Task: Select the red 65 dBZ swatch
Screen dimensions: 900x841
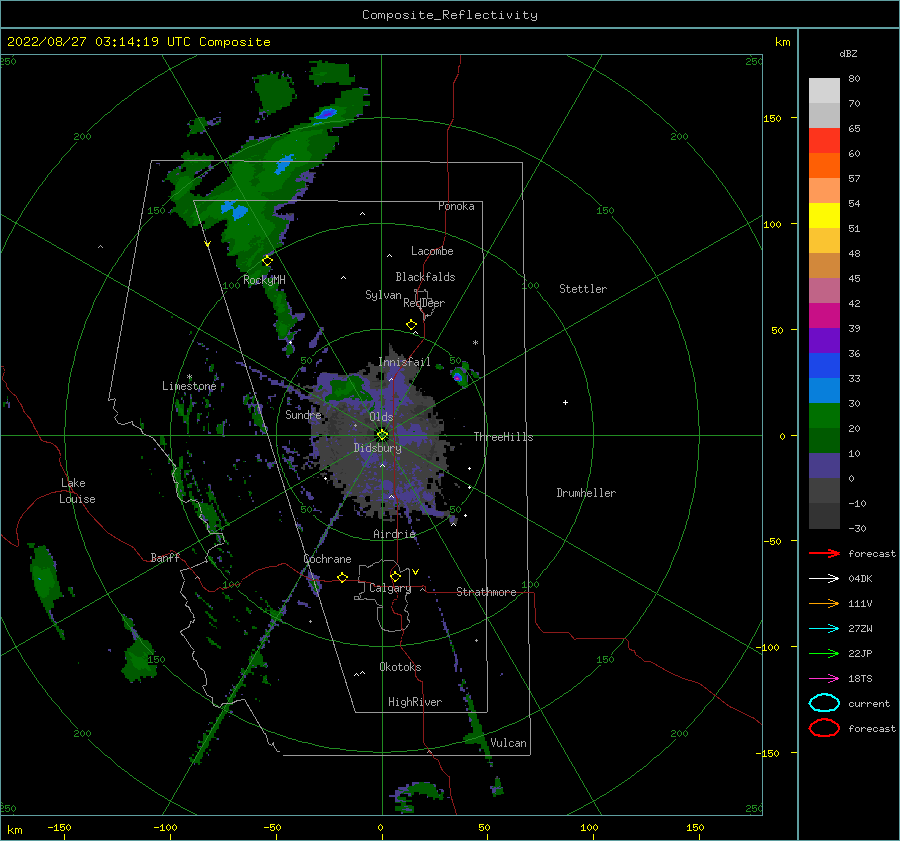Action: click(824, 141)
